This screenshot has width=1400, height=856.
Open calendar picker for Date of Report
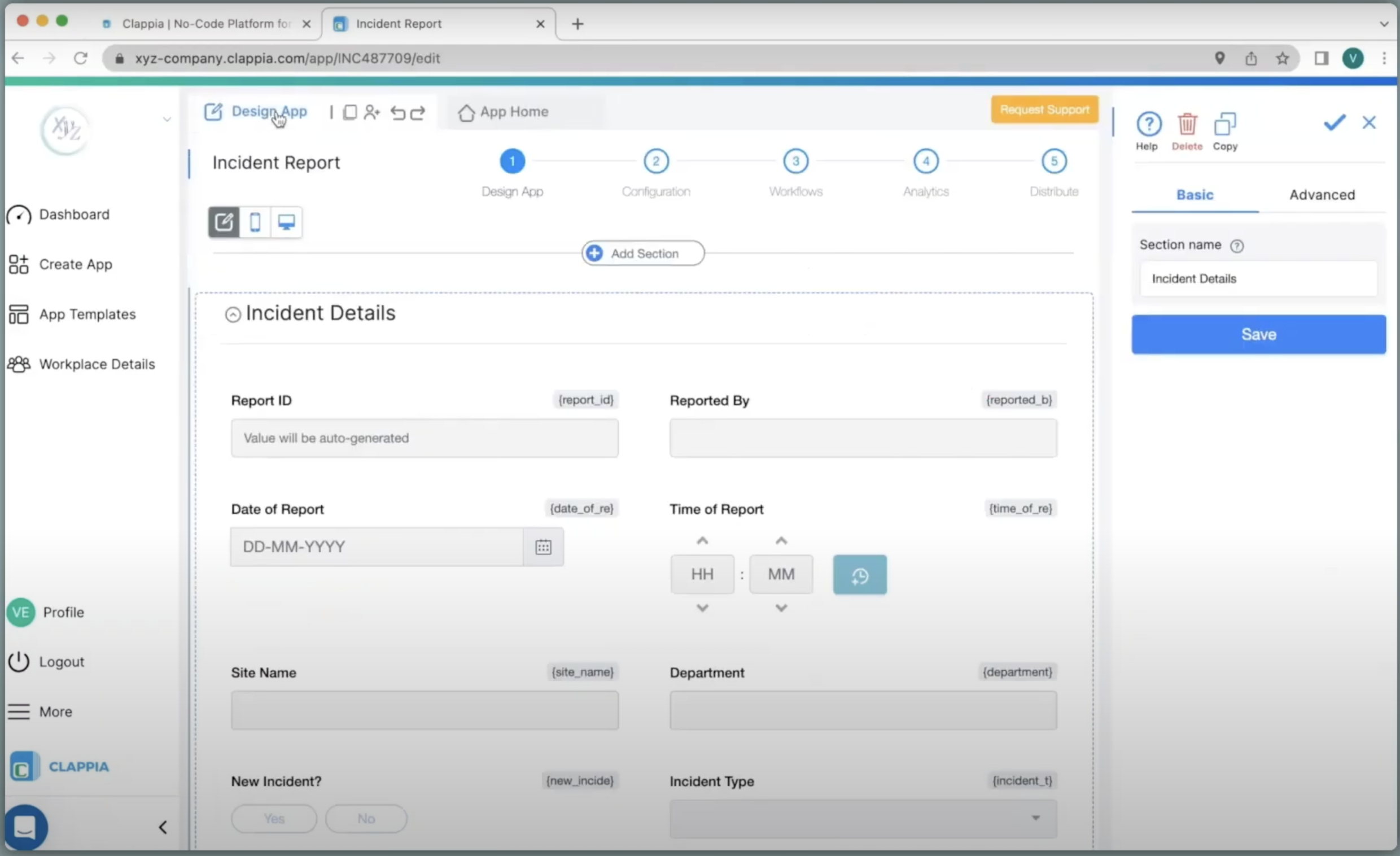point(543,547)
